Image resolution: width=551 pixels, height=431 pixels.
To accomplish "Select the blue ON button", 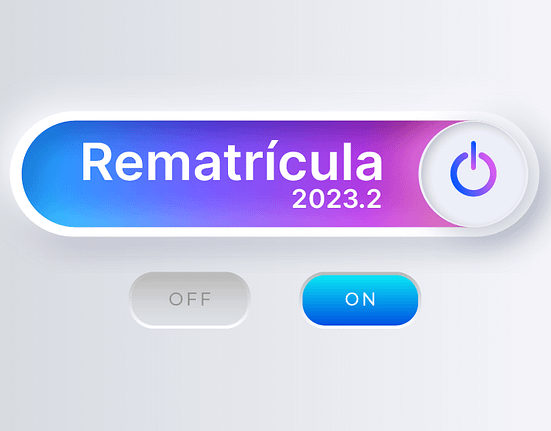I will pyautogui.click(x=360, y=300).
